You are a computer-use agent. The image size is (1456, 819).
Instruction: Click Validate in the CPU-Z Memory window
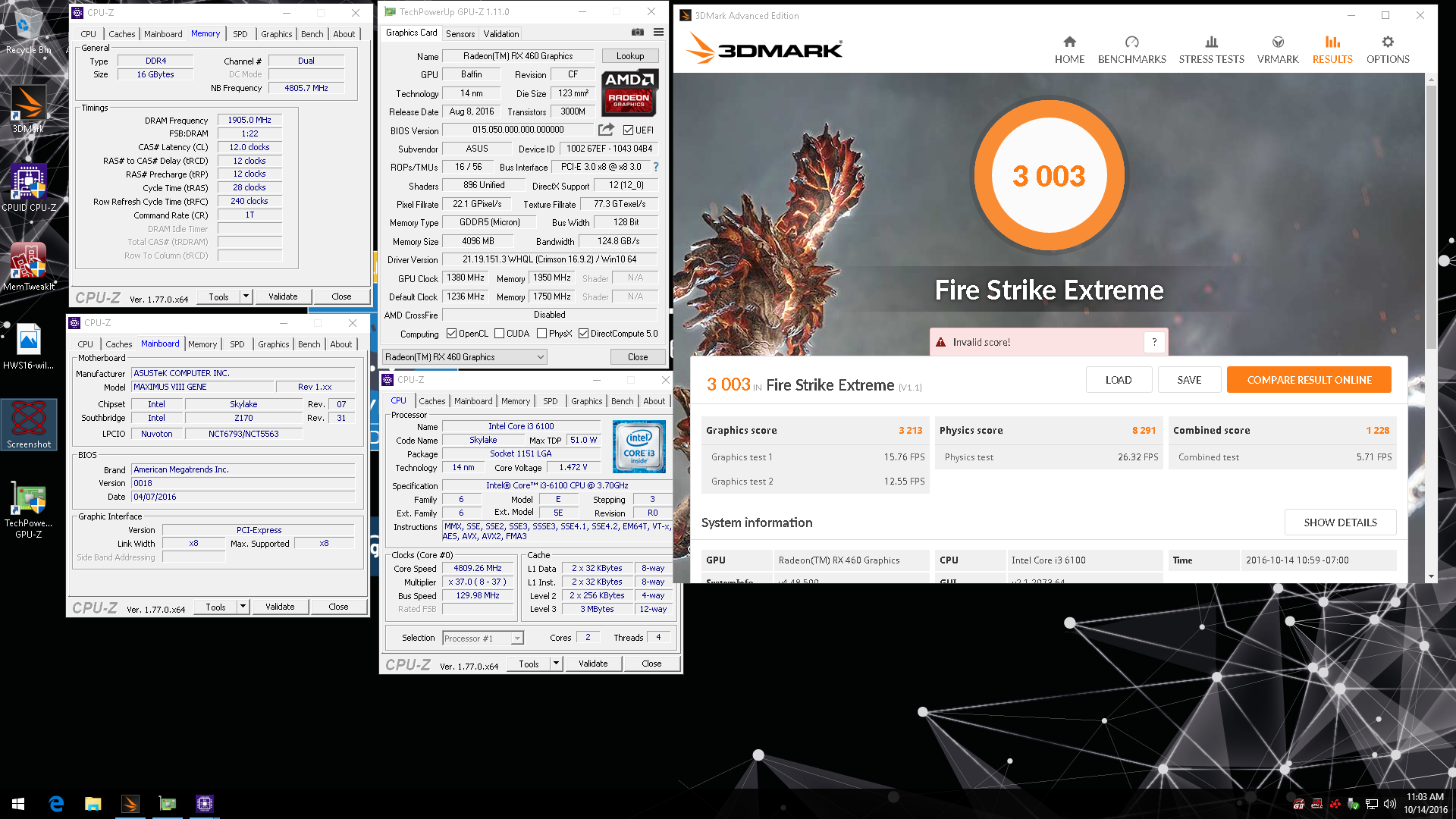tap(283, 297)
